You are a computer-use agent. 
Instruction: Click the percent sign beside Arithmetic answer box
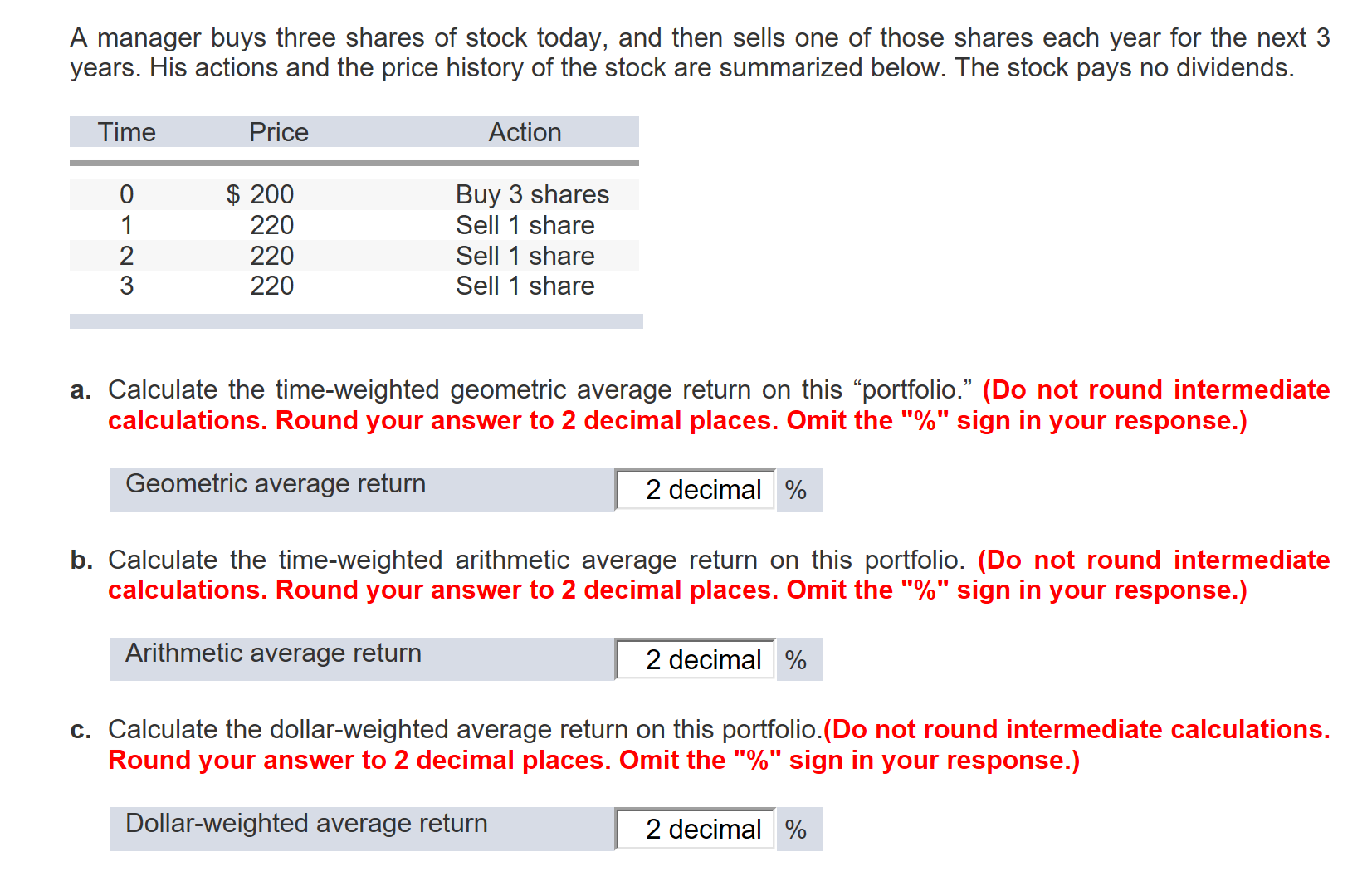pyautogui.click(x=796, y=660)
